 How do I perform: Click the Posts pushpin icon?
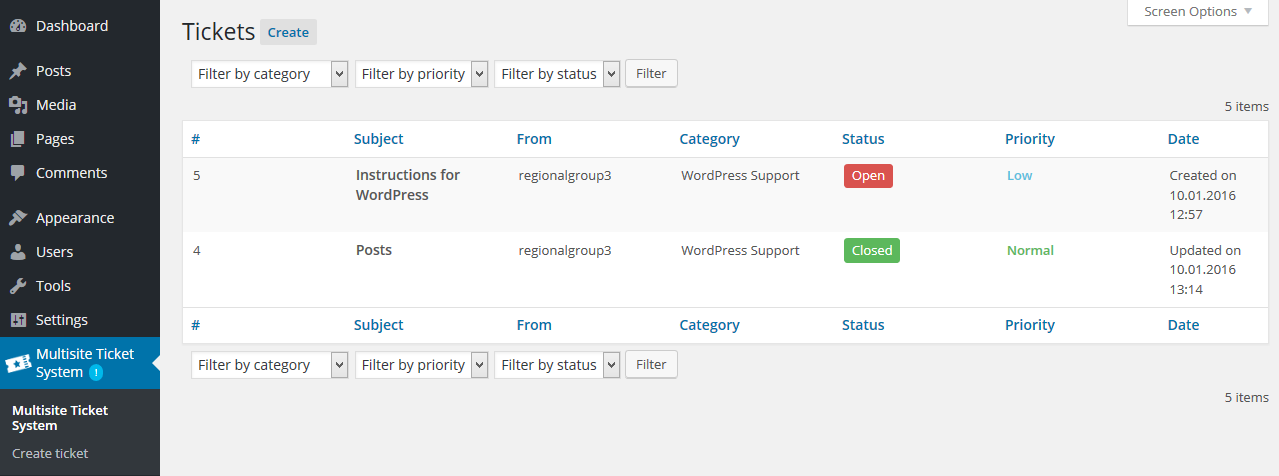[x=18, y=72]
